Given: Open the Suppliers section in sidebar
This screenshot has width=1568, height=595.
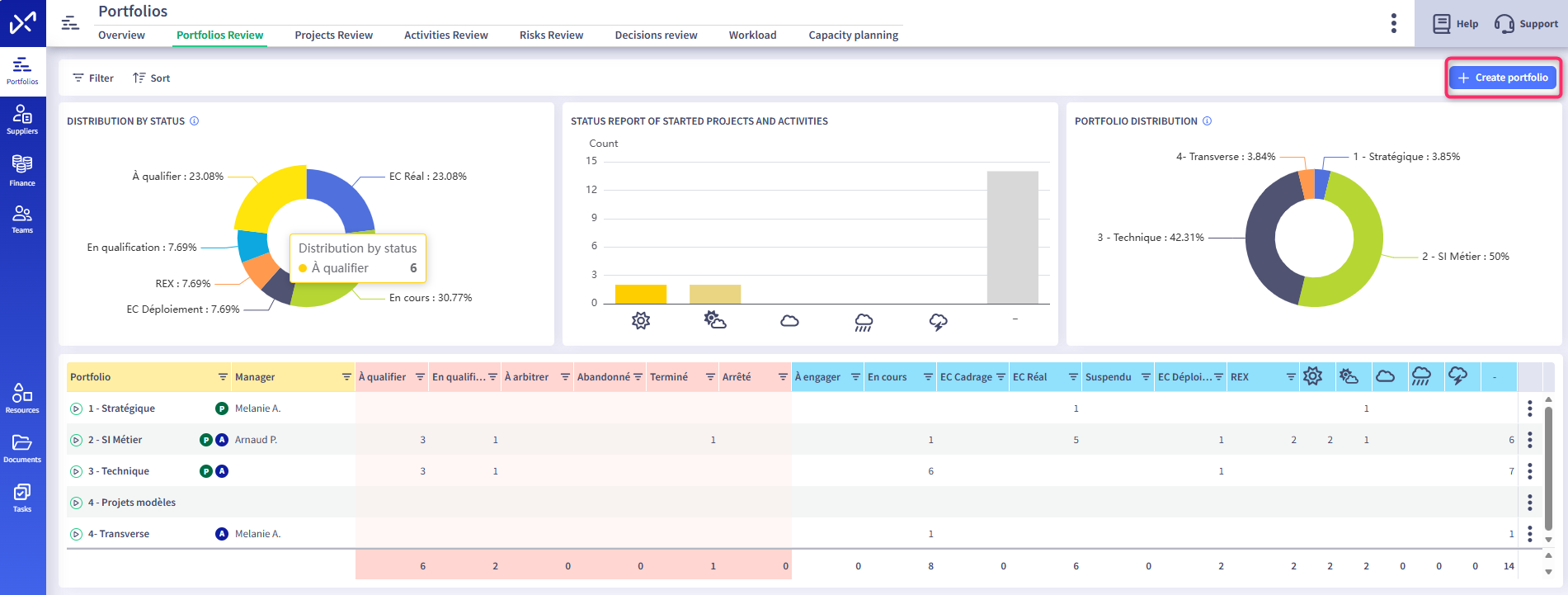Looking at the screenshot, I should [x=22, y=120].
